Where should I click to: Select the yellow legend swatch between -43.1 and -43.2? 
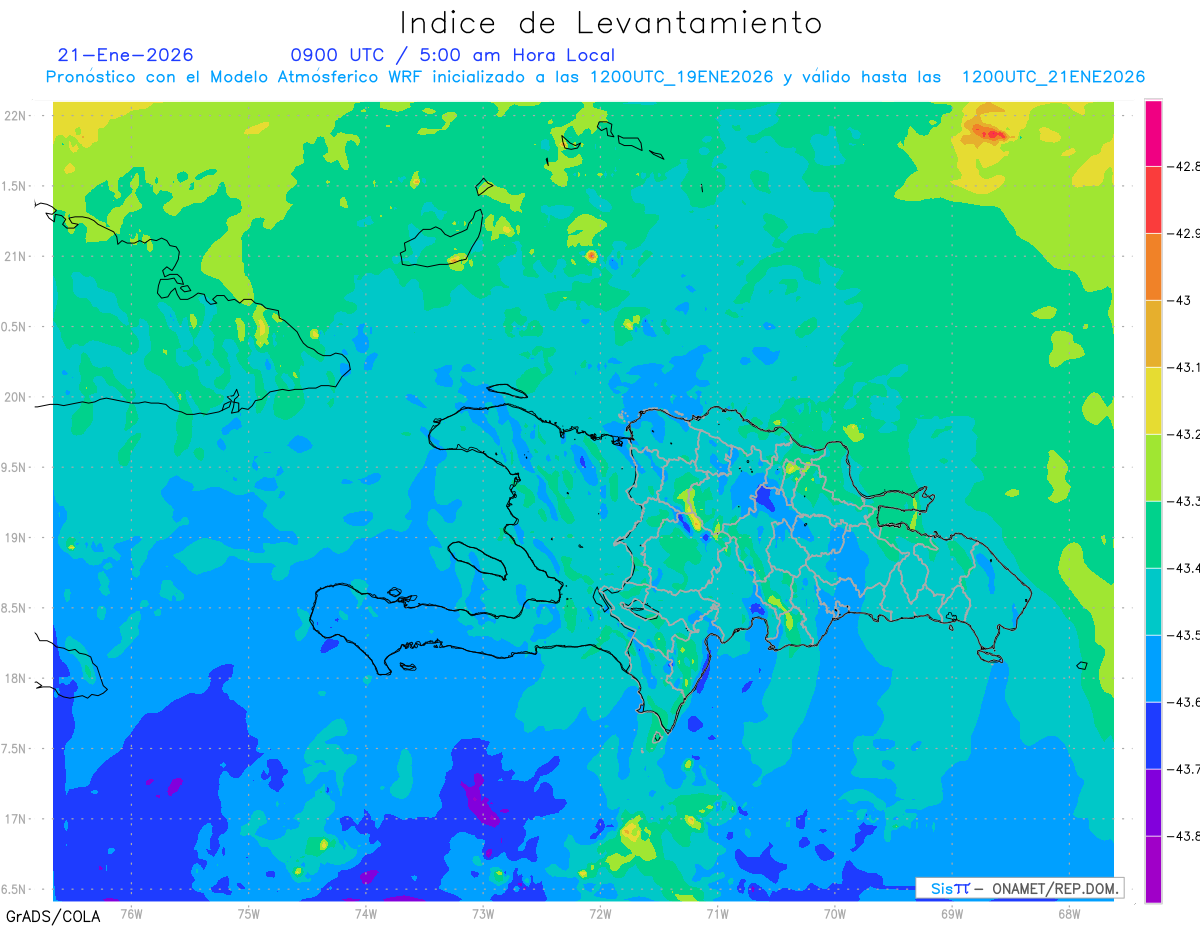1153,400
